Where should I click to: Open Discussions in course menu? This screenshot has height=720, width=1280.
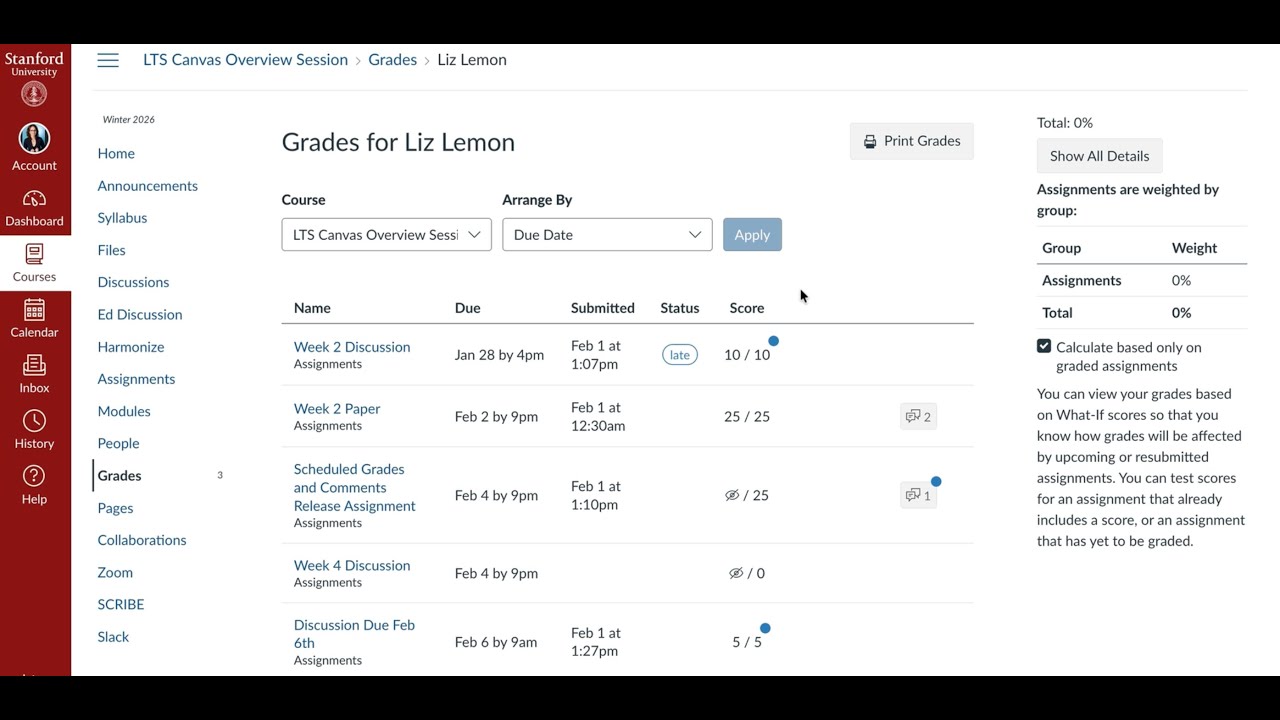click(133, 282)
